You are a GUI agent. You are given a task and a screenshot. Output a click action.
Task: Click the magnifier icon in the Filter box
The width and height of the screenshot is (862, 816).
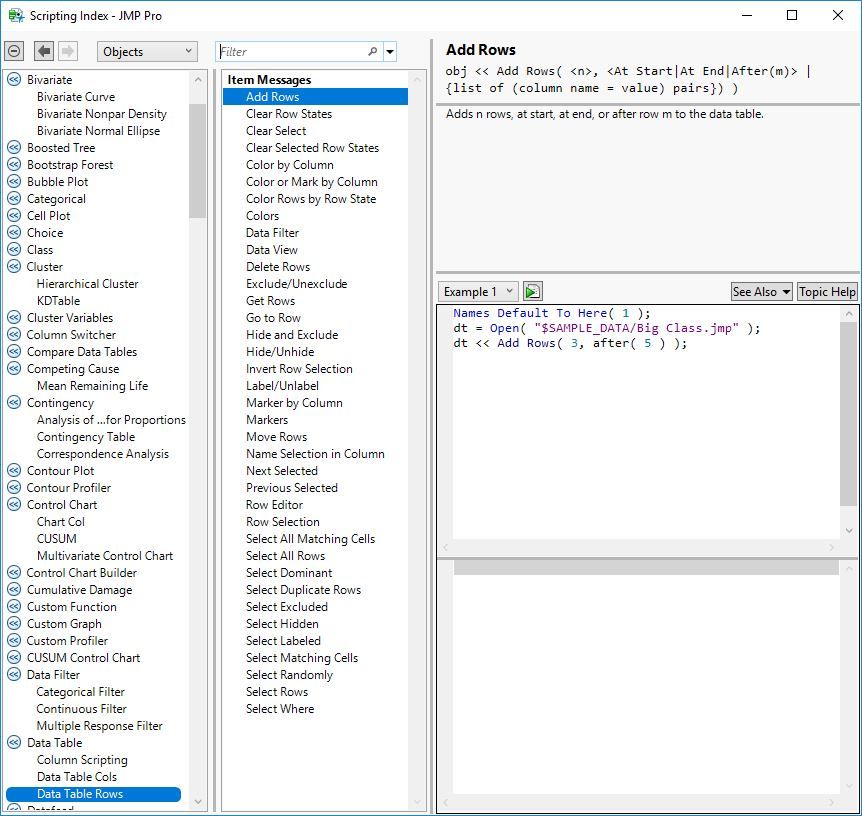pos(373,52)
